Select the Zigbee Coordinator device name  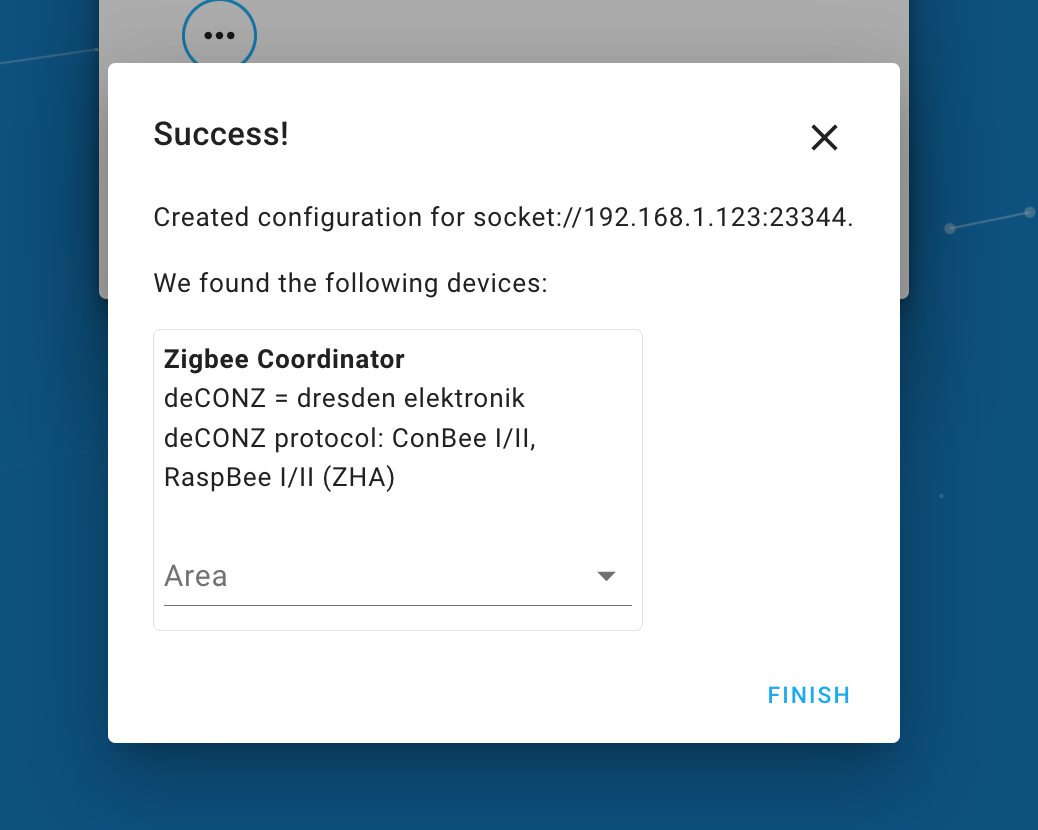tap(284, 359)
